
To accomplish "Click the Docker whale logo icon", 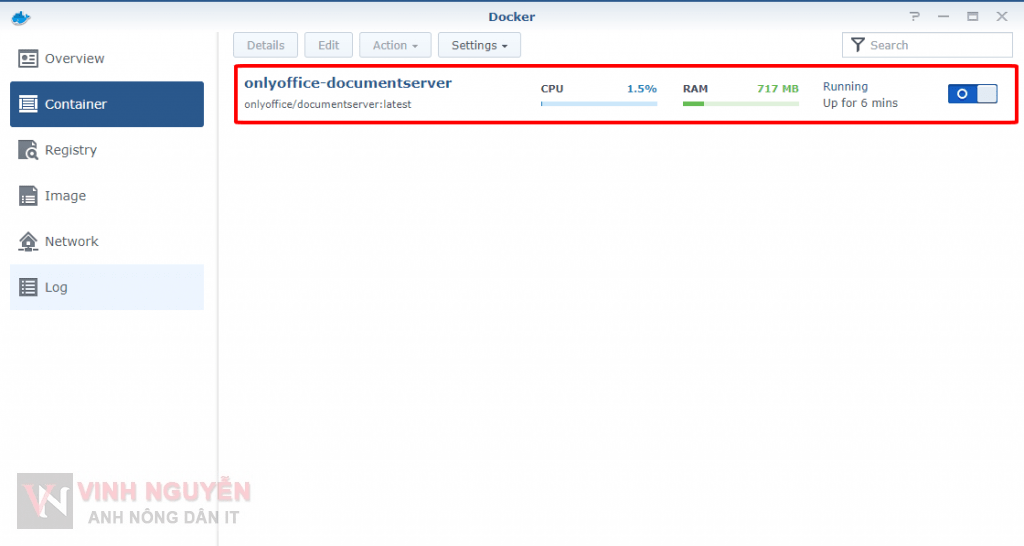I will (20, 16).
